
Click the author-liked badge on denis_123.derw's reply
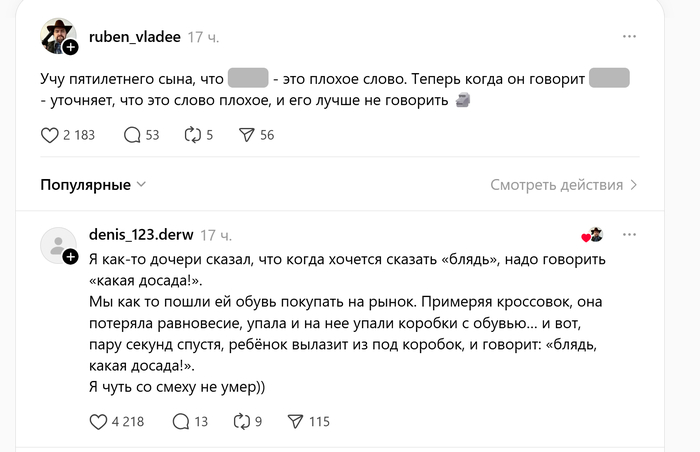pos(592,236)
